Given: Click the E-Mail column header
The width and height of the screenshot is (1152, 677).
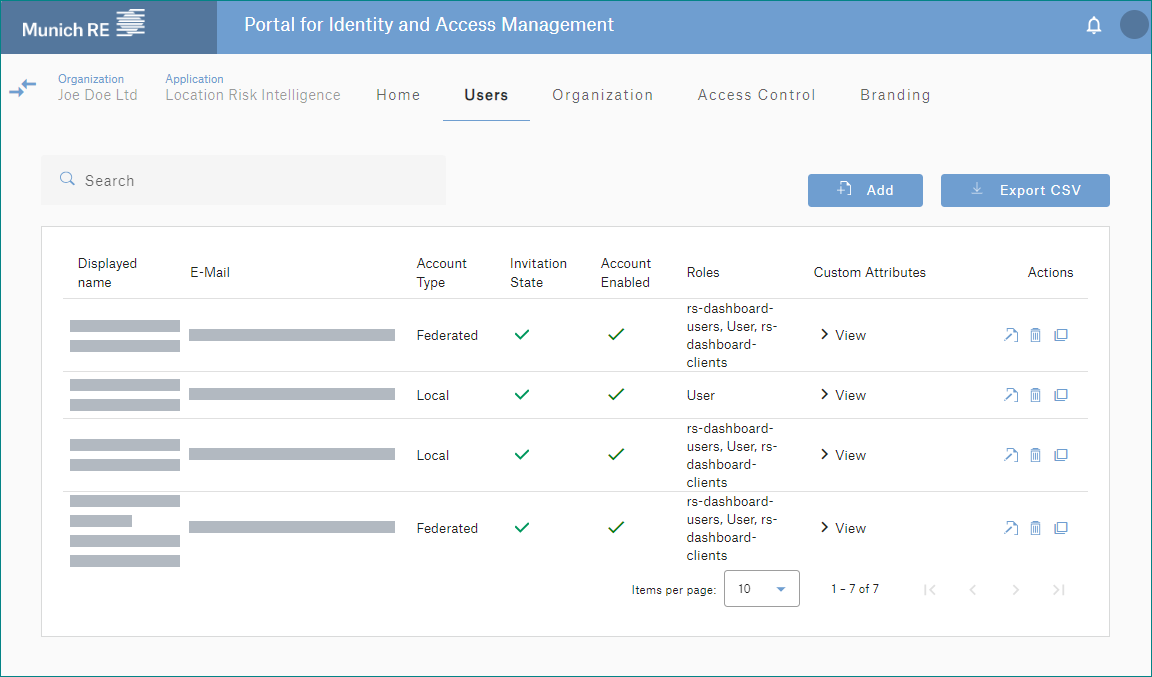Looking at the screenshot, I should click(210, 273).
